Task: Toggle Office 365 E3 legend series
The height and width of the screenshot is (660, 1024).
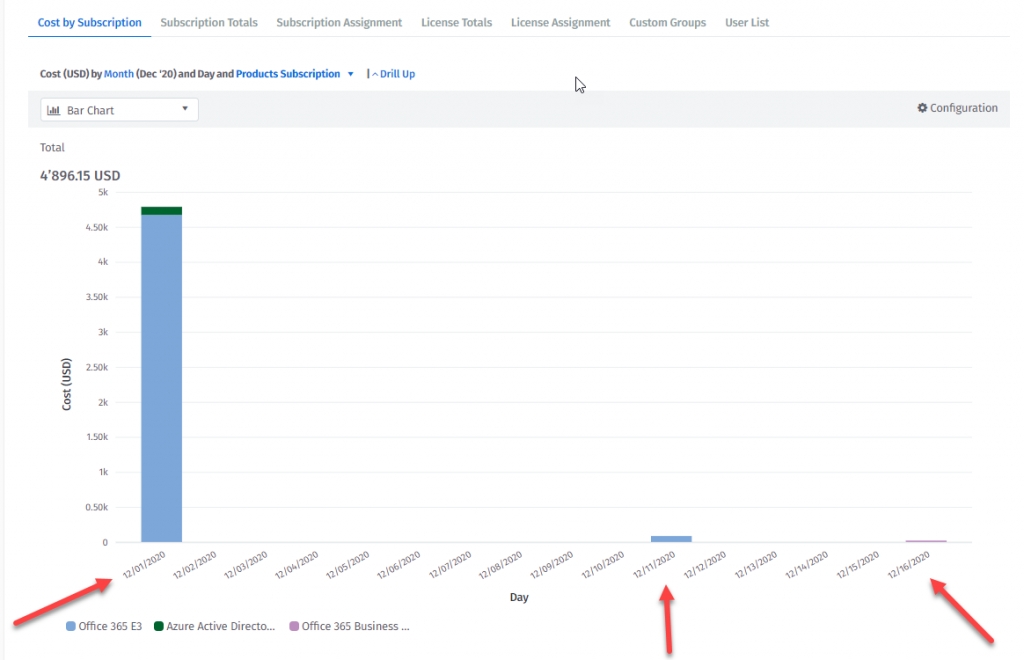Action: 104,627
